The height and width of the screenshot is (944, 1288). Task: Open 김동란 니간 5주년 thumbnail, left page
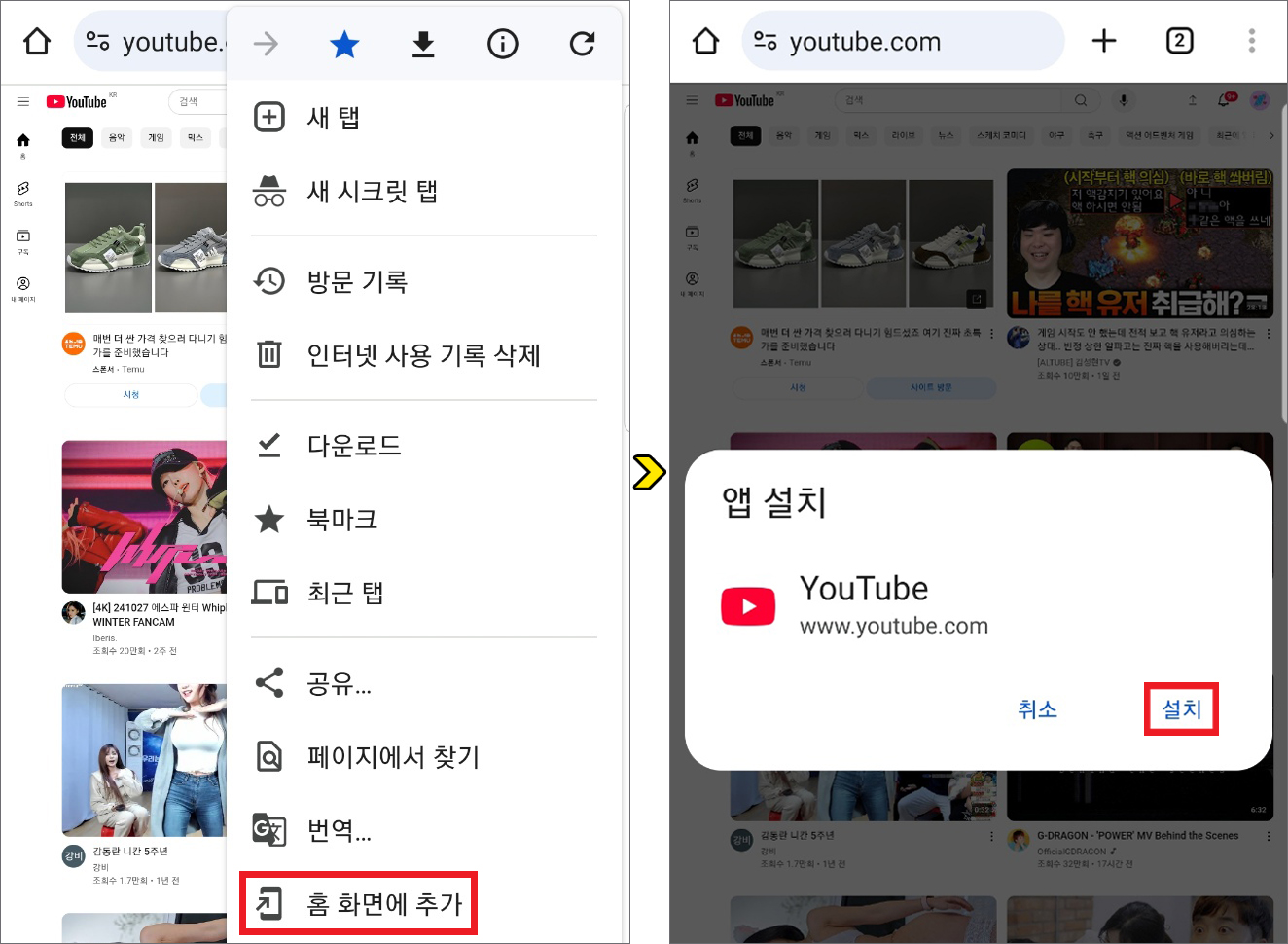(145, 760)
